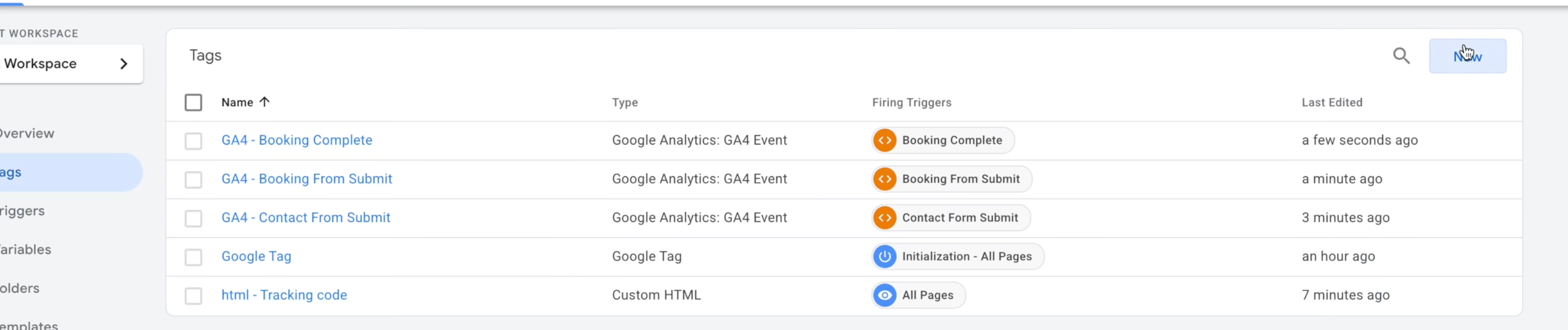Open Folders from the left navigation
The image size is (1568, 330).
[20, 288]
